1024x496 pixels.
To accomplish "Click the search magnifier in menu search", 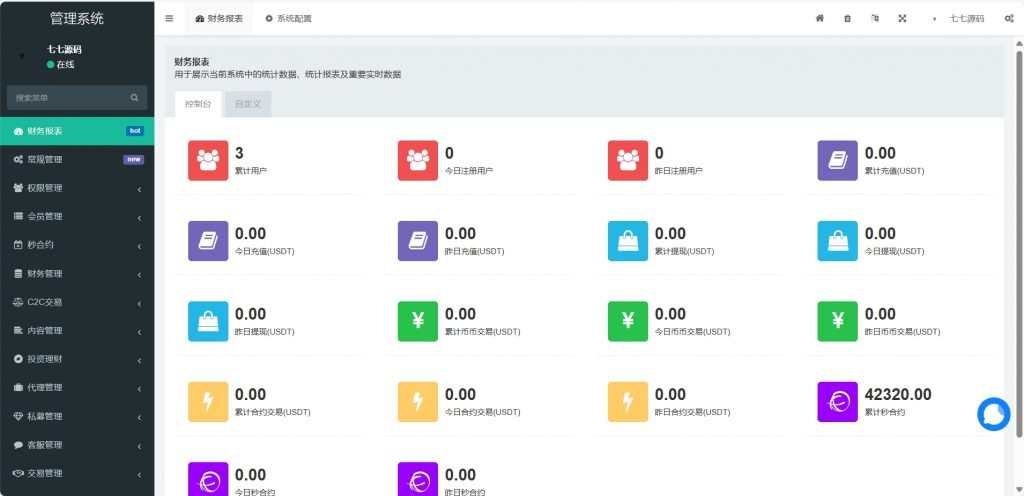I will 135,98.
